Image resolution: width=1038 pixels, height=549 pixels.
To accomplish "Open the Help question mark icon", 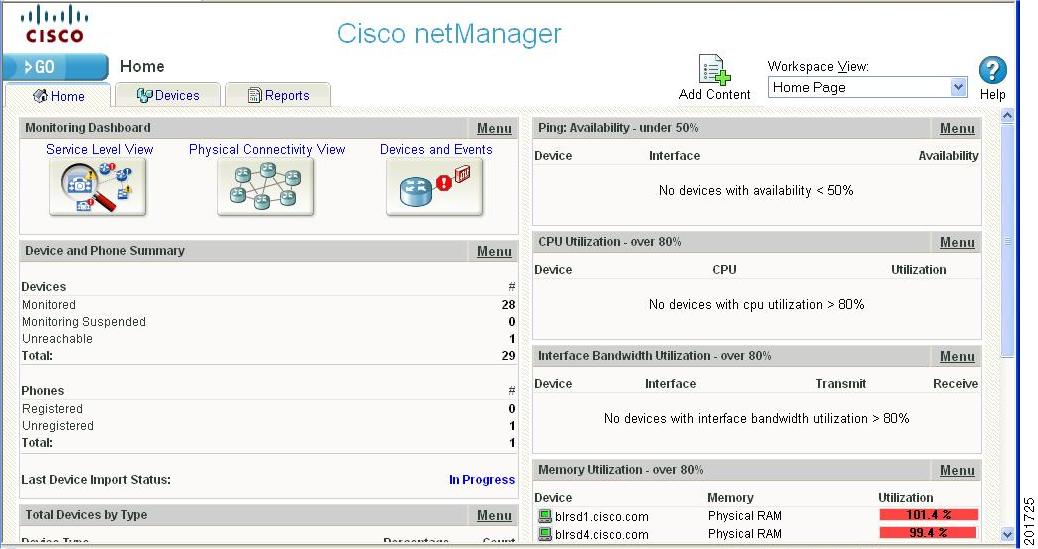I will [x=992, y=70].
